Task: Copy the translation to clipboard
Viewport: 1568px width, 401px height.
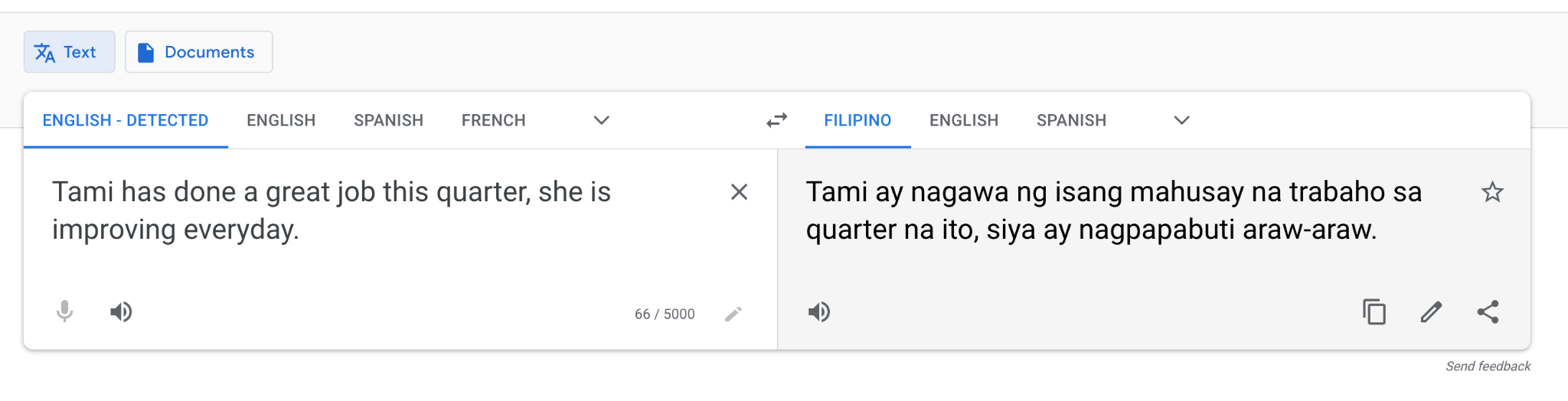Action: point(1374,311)
